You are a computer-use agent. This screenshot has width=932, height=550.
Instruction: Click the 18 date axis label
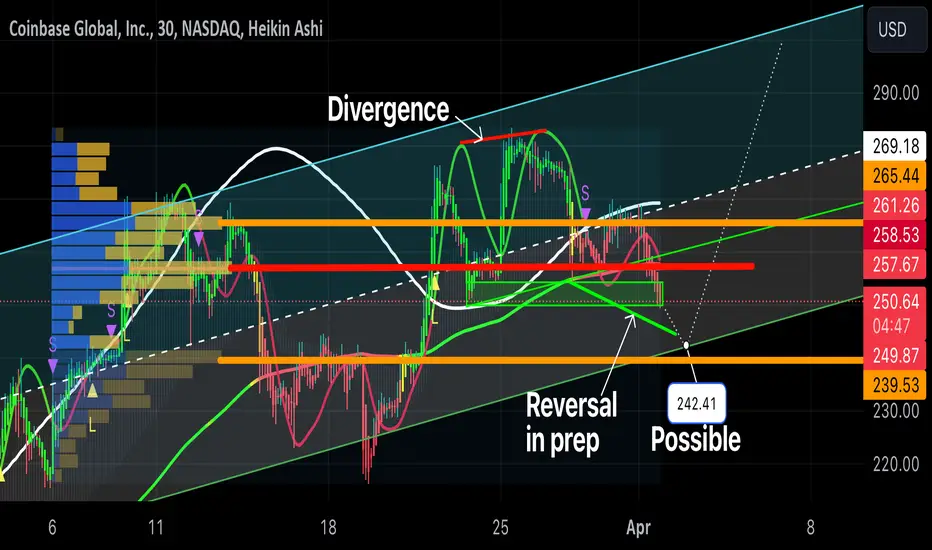(x=328, y=527)
